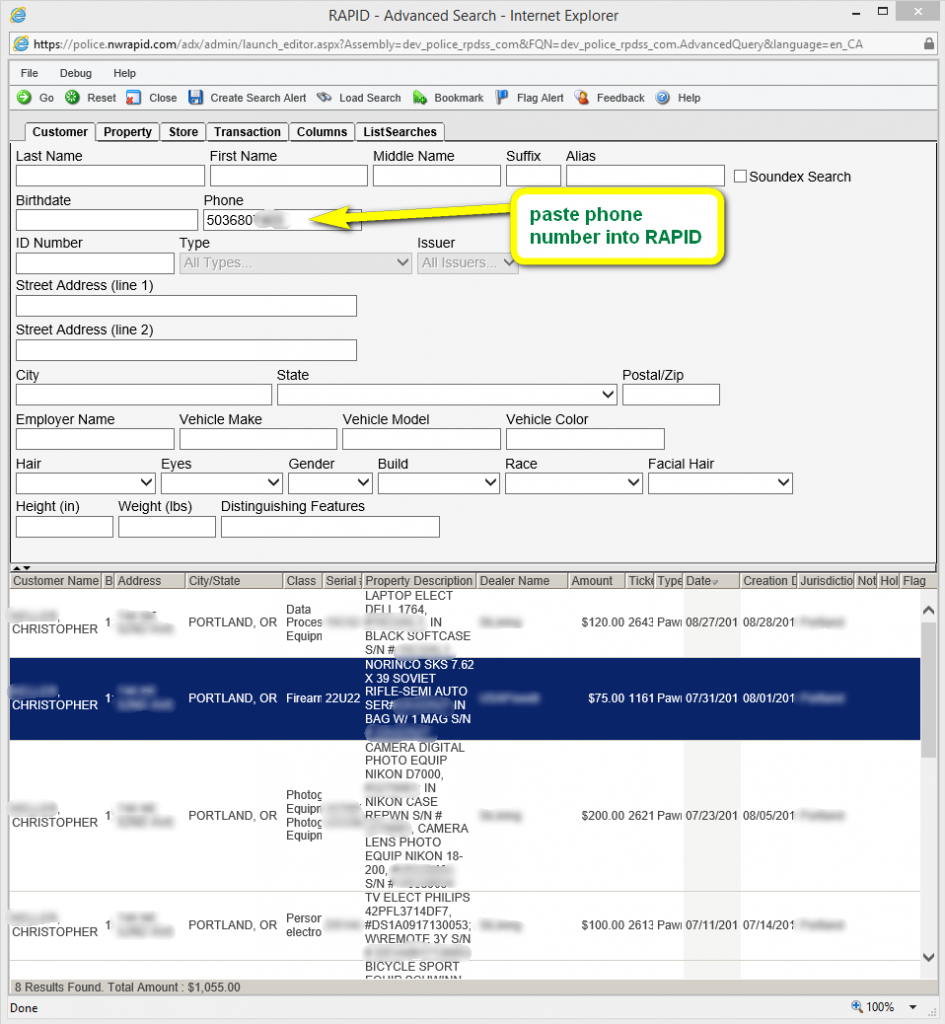Open the Build dropdown

point(438,483)
